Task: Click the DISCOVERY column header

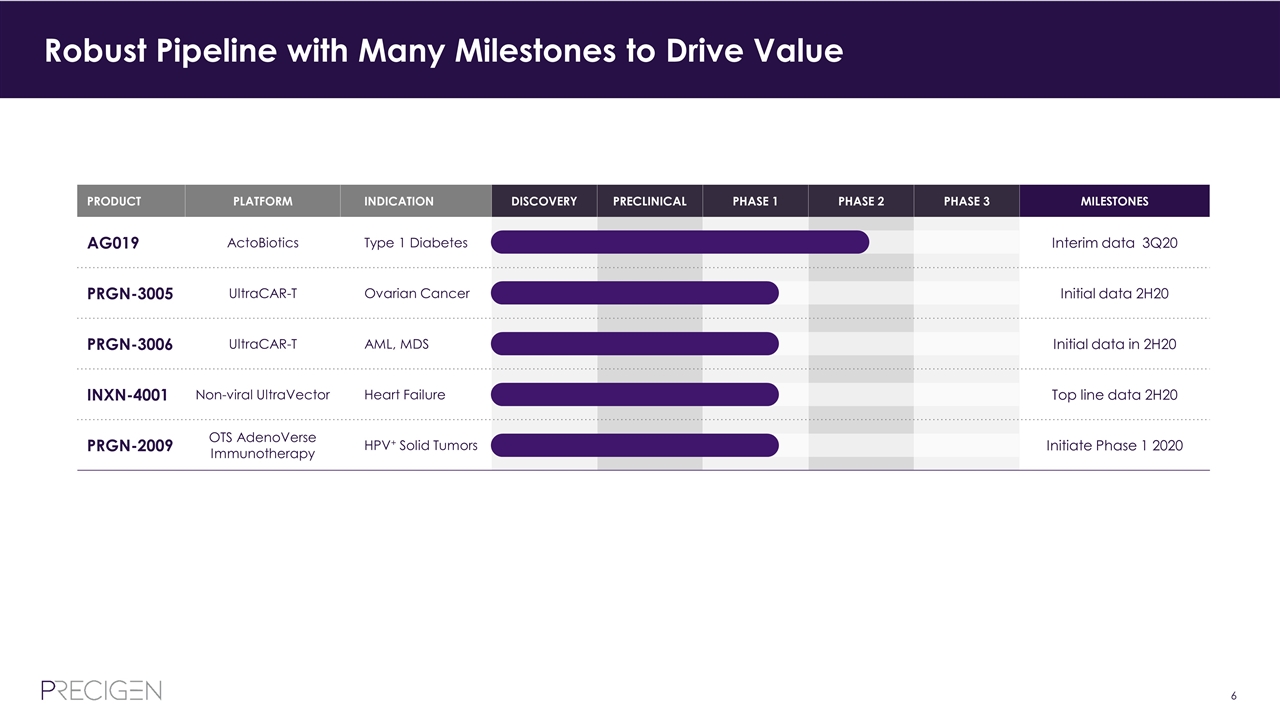Action: [544, 201]
